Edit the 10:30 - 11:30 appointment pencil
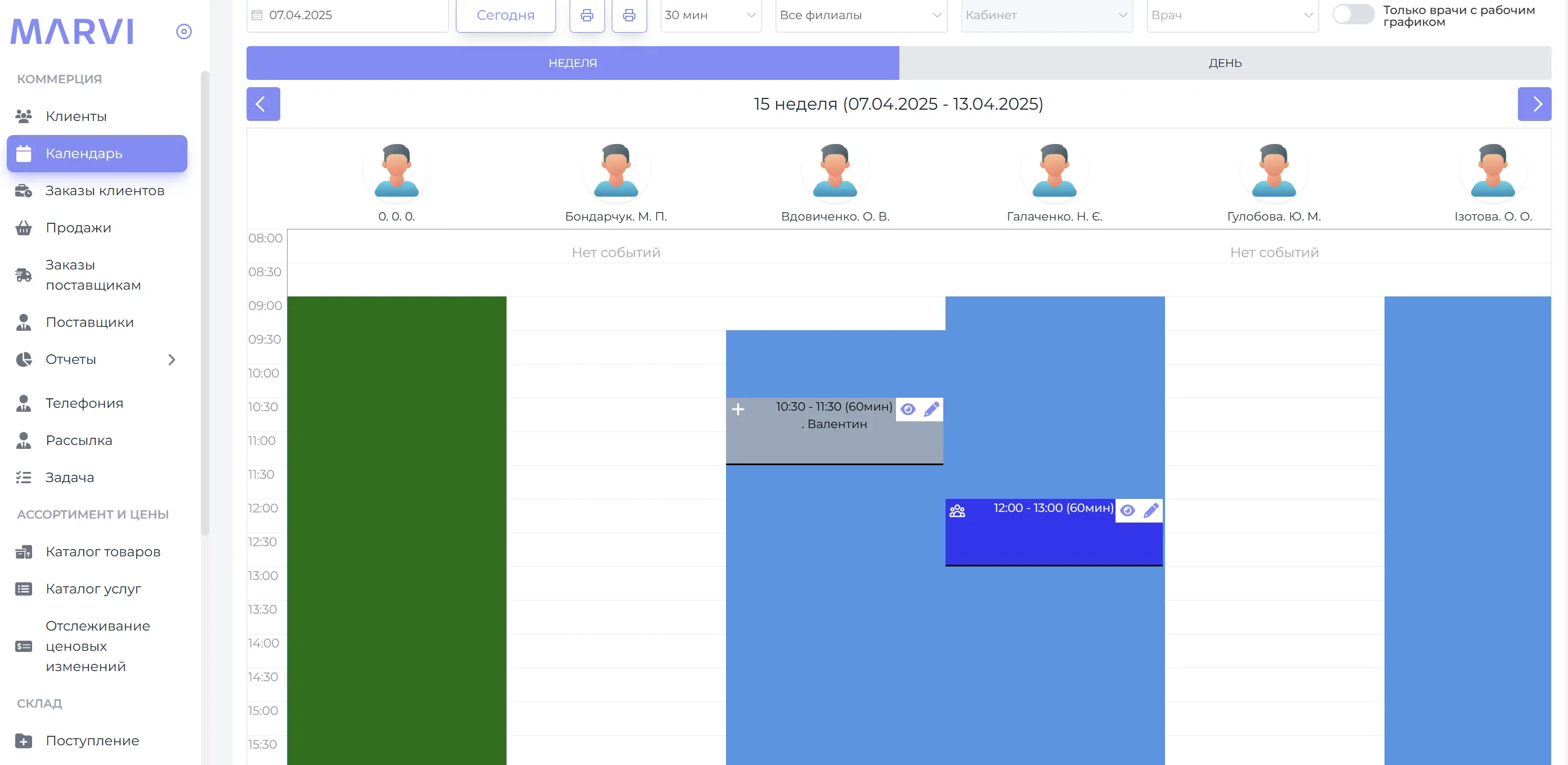1568x765 pixels. tap(931, 409)
